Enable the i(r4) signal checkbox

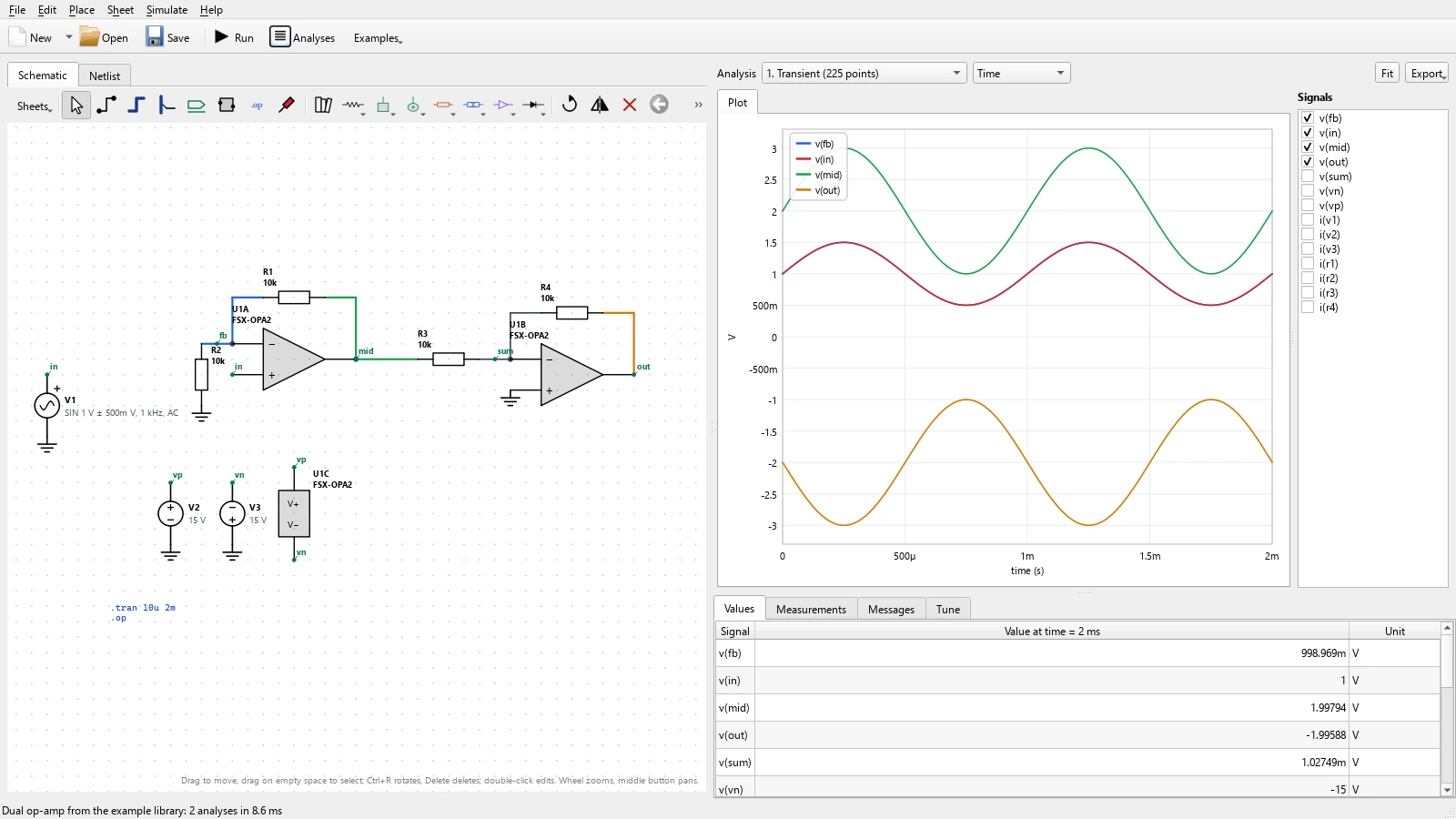click(x=1308, y=308)
